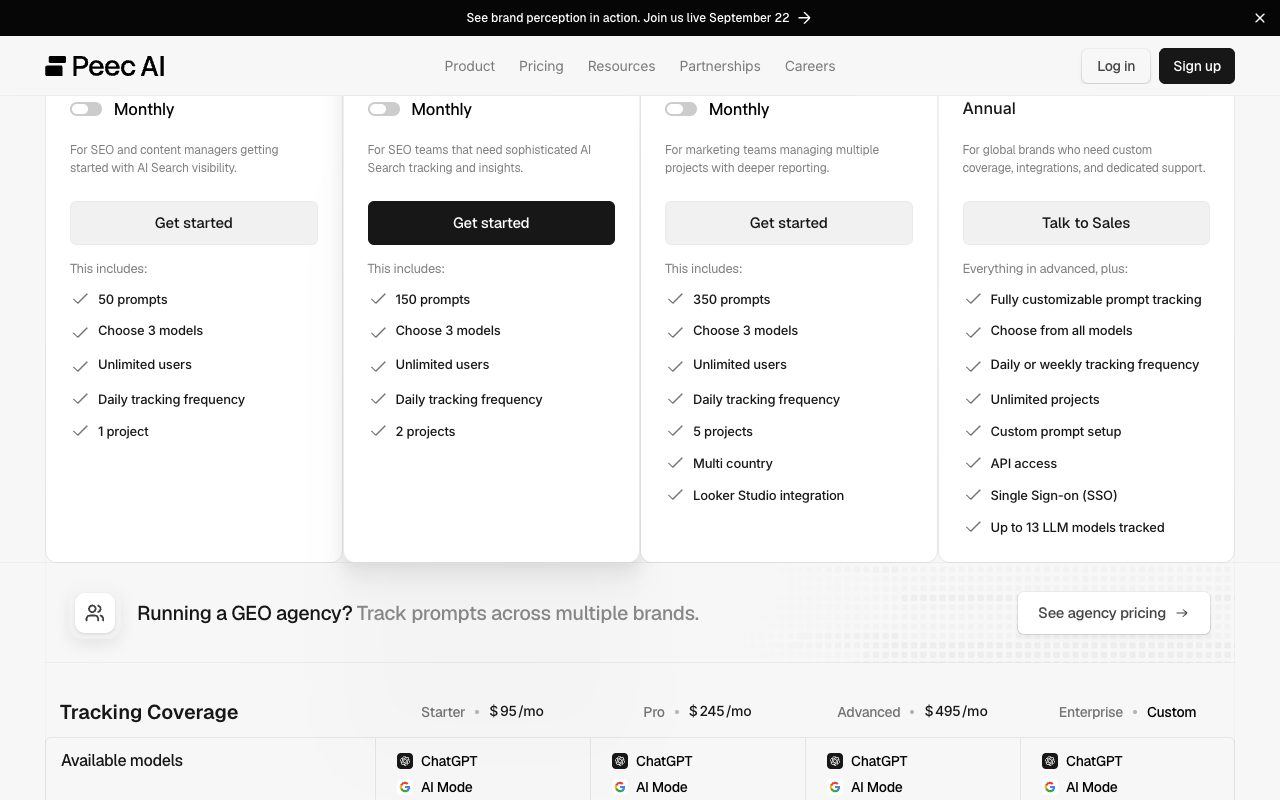Viewport: 1280px width, 800px height.
Task: Toggle the Monthly switch on the 150-prompts plan
Action: 384,109
